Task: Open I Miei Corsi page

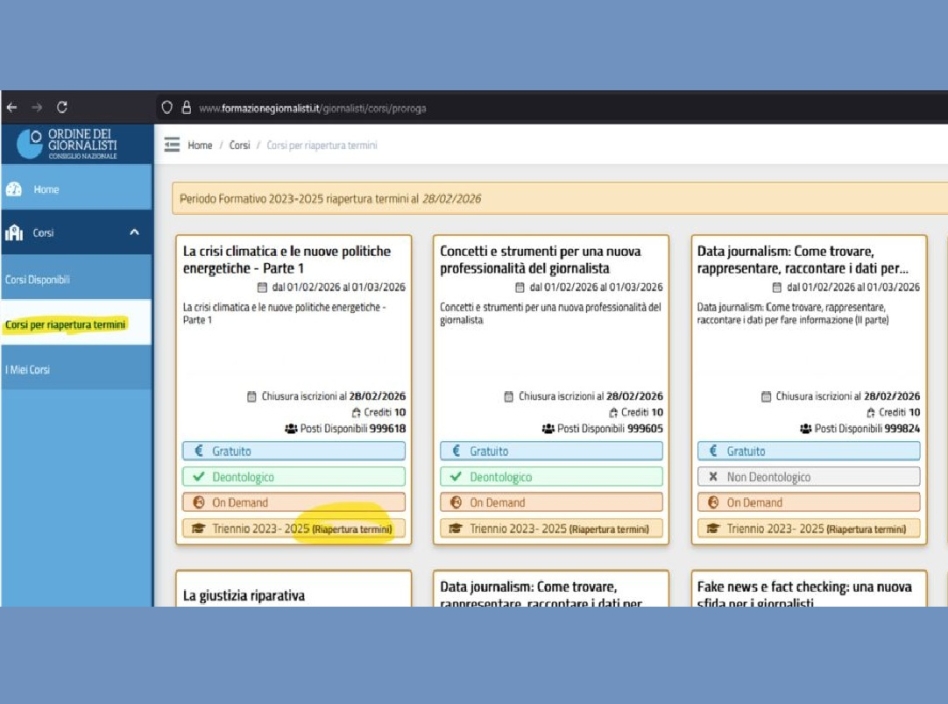Action: pos(27,370)
